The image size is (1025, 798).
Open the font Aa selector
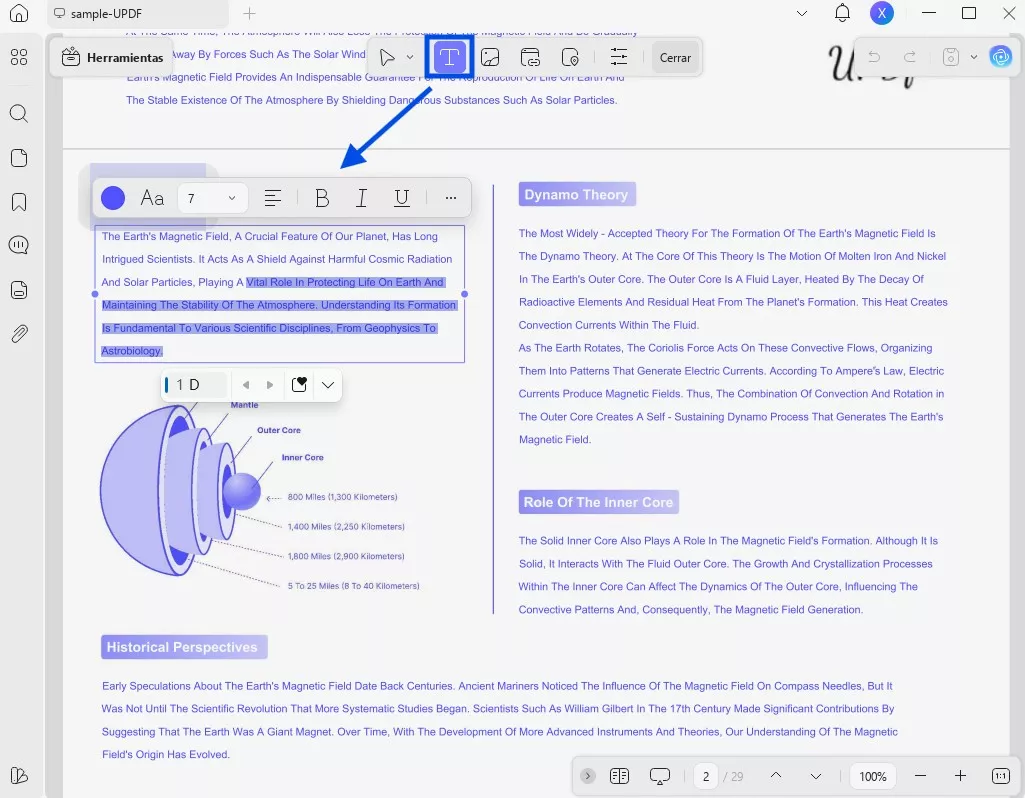[152, 198]
